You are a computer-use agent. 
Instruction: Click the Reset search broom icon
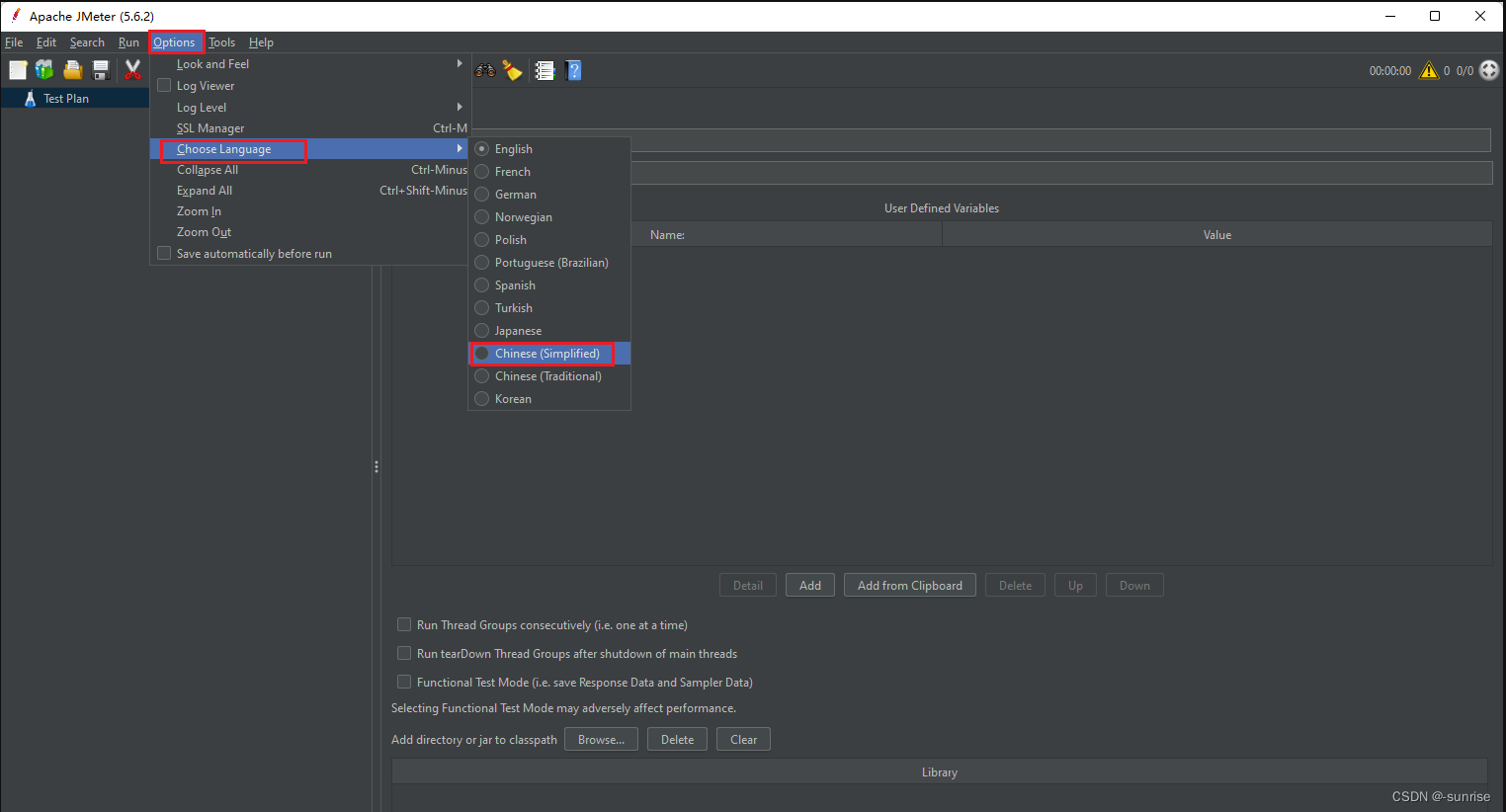pos(512,70)
